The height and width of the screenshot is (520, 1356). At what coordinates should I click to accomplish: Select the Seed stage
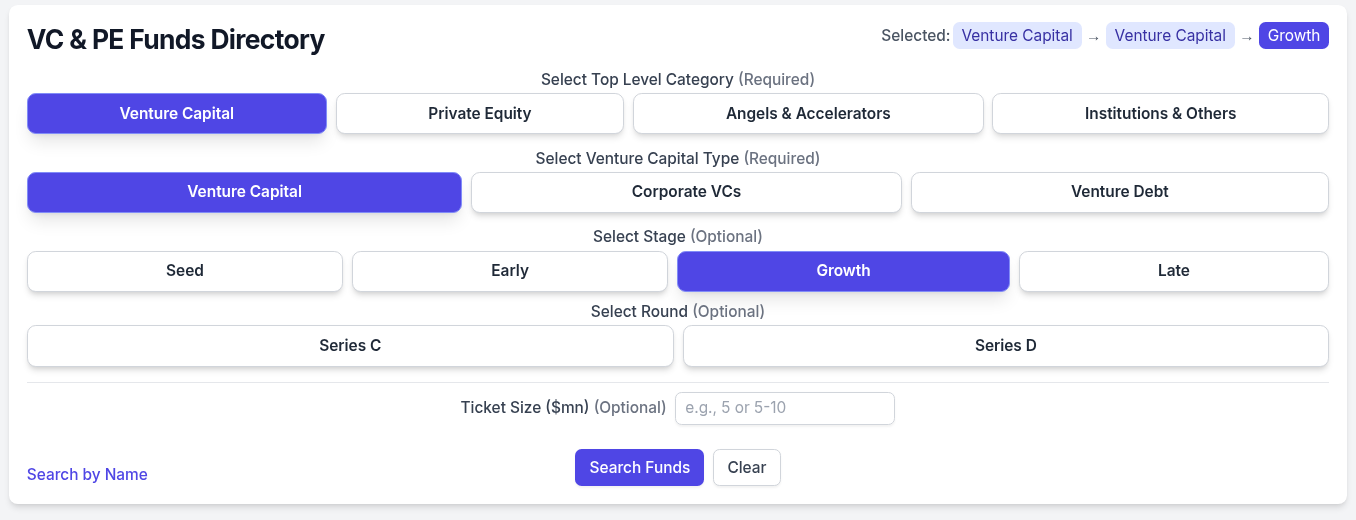[x=185, y=271]
